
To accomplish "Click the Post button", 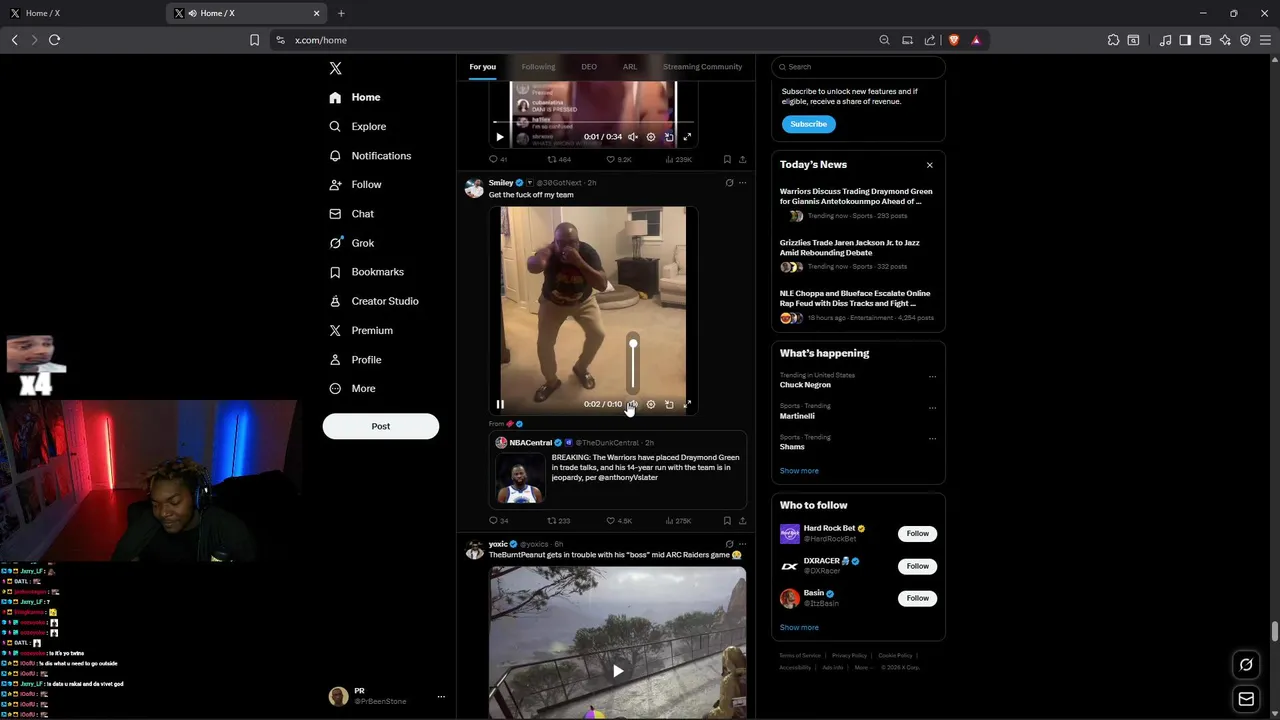I will (x=381, y=426).
